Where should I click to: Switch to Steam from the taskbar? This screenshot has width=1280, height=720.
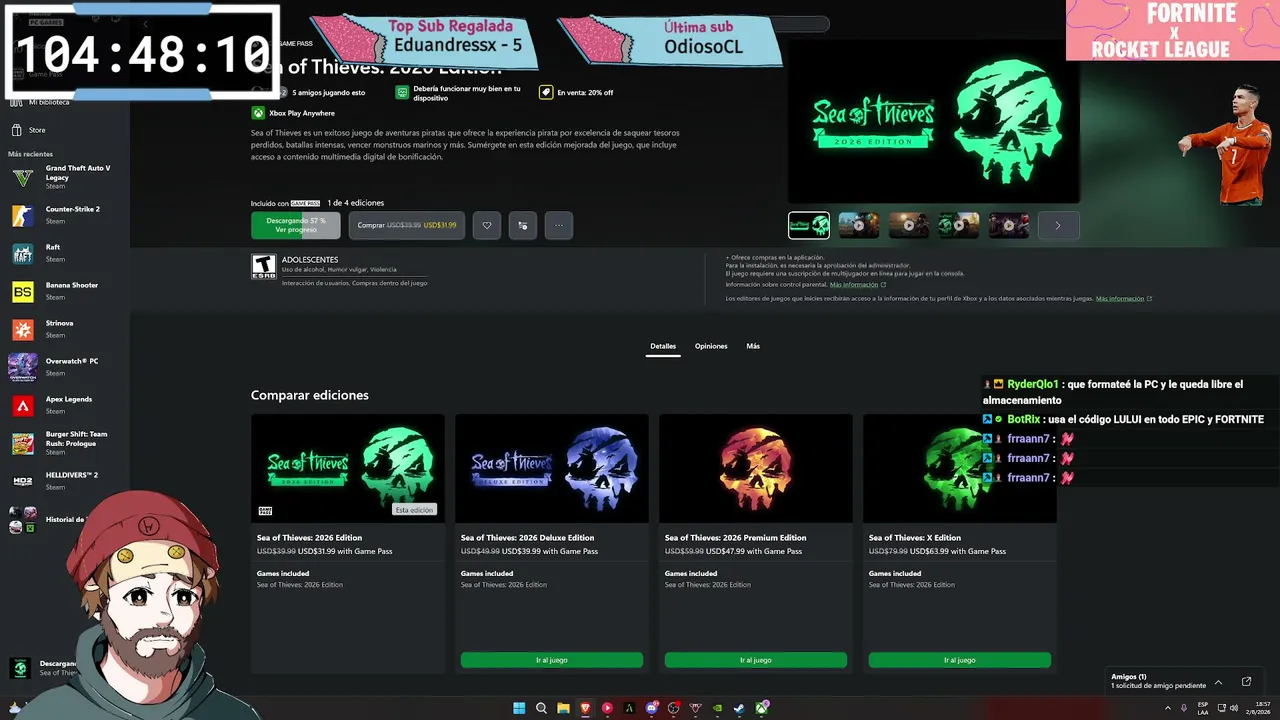(739, 708)
